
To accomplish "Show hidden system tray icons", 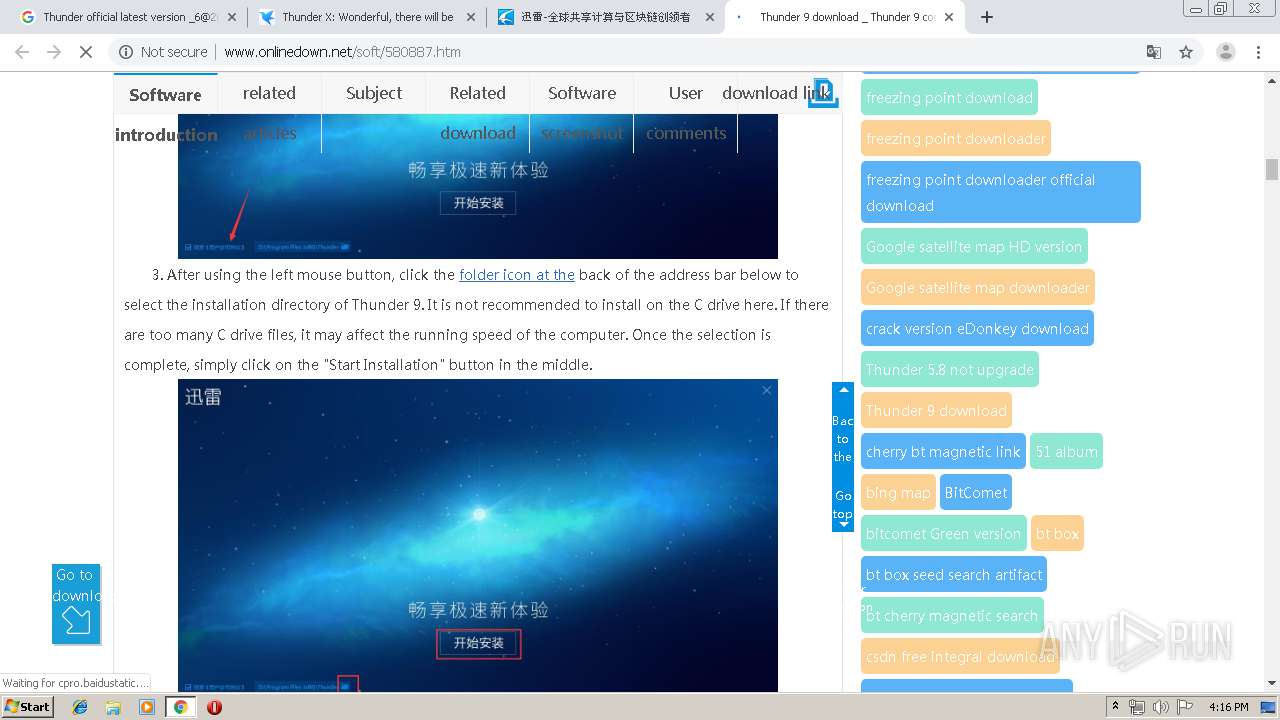I will point(1116,707).
